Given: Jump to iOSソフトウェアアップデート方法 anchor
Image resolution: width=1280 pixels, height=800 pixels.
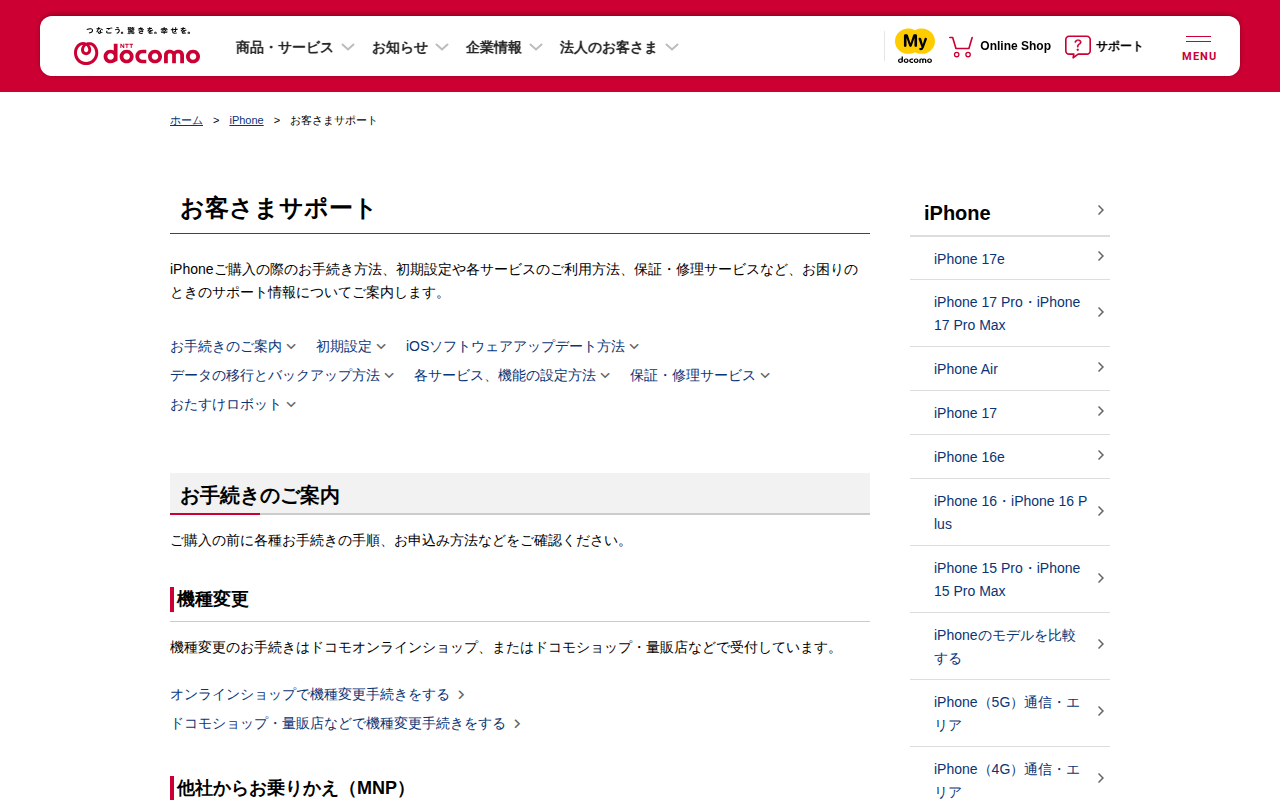Looking at the screenshot, I should pyautogui.click(x=522, y=346).
